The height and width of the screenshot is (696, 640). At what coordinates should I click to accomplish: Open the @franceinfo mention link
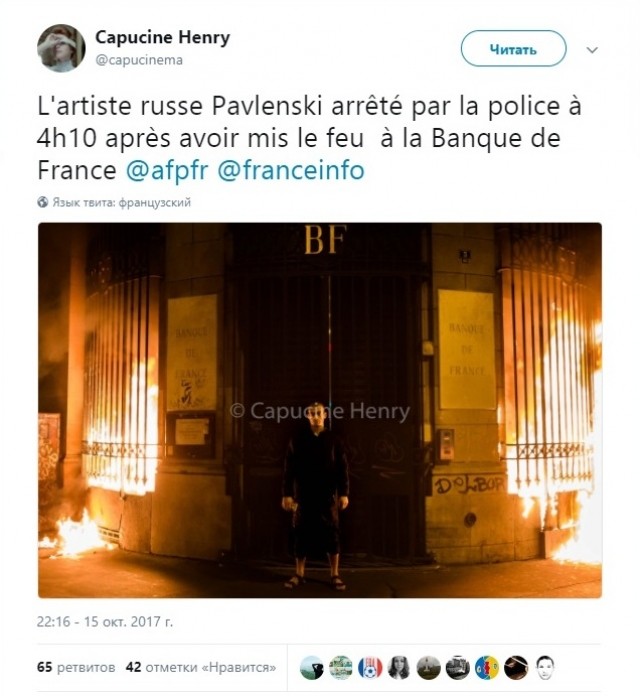[291, 170]
